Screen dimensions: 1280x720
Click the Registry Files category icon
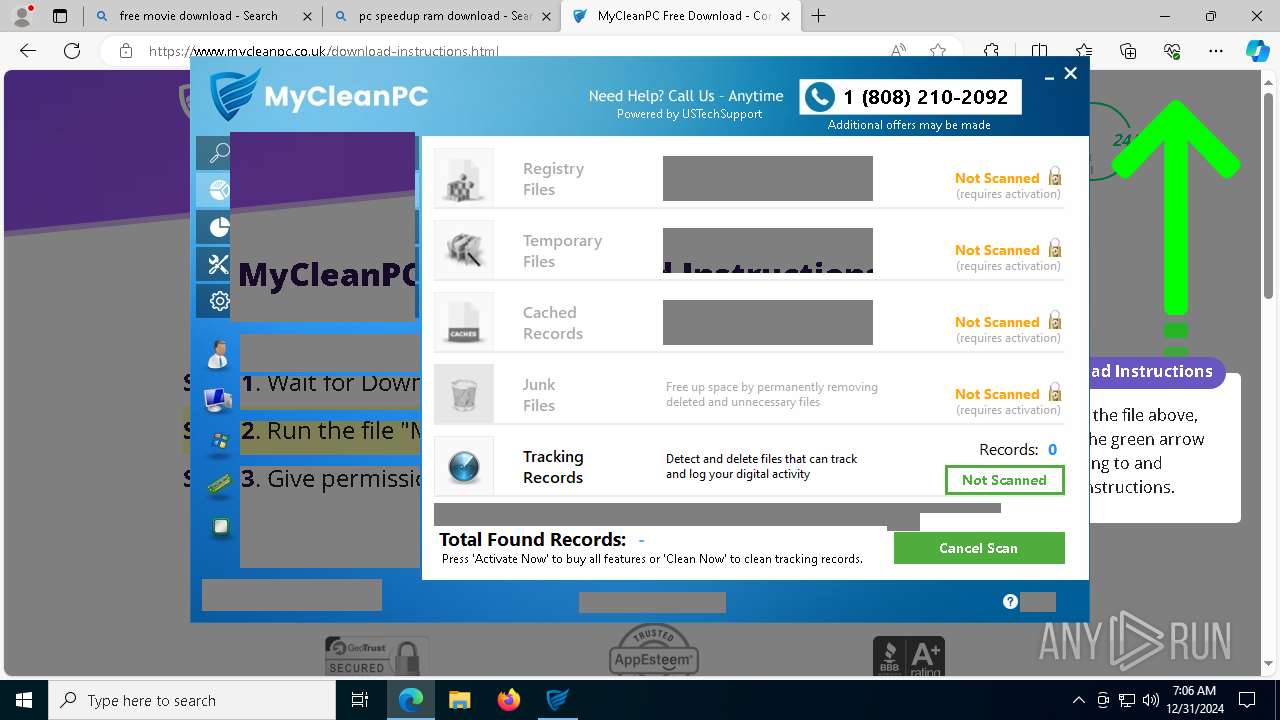pyautogui.click(x=464, y=178)
